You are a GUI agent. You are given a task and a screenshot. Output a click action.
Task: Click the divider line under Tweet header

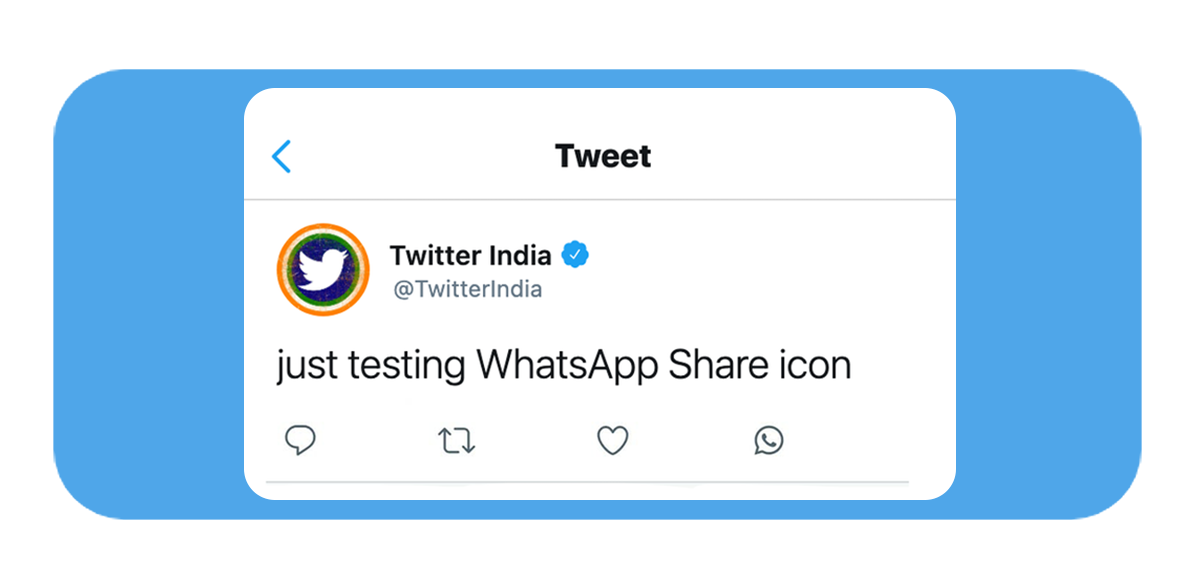click(600, 200)
